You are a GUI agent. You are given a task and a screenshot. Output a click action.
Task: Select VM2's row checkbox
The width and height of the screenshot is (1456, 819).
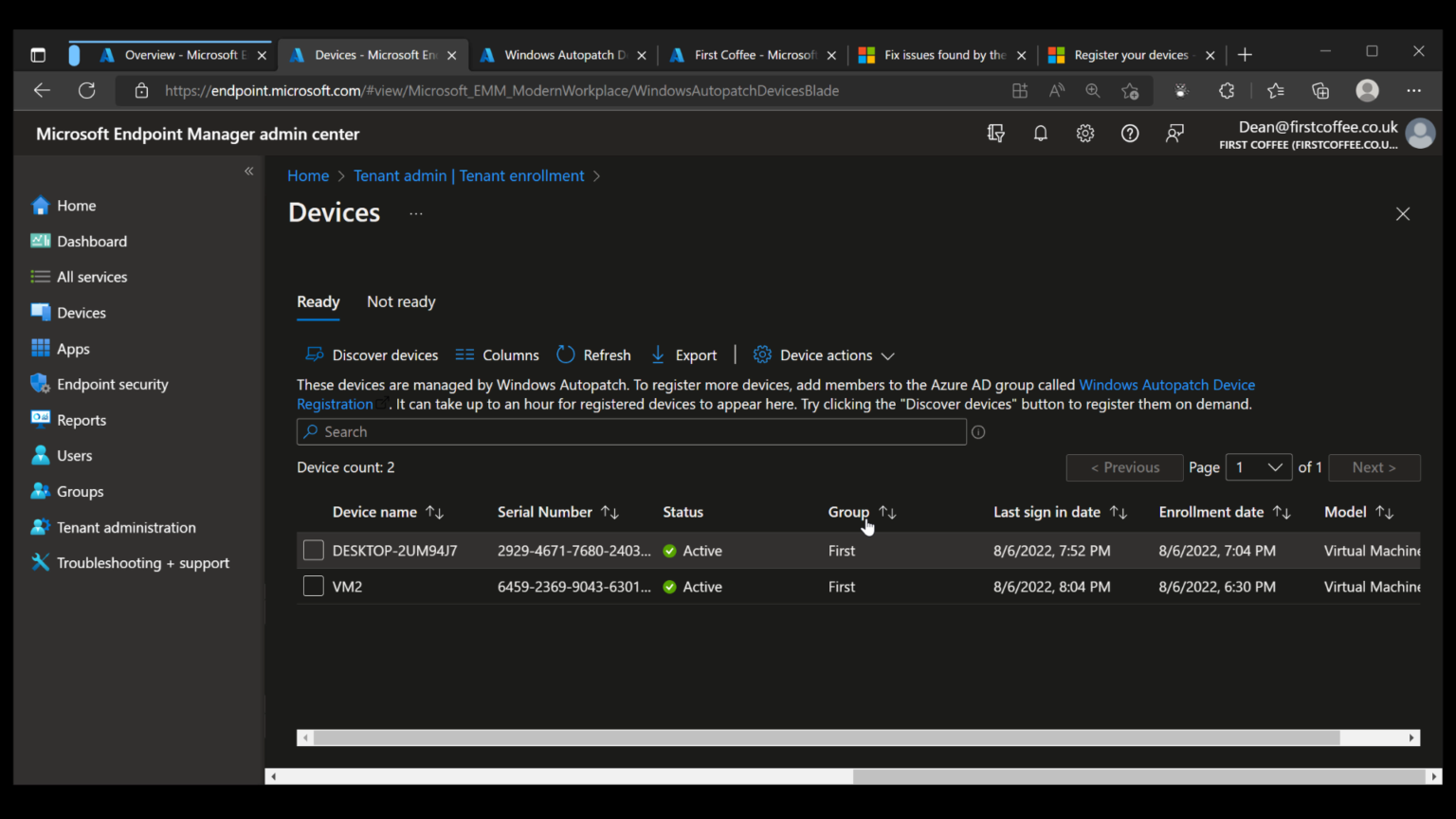click(313, 586)
